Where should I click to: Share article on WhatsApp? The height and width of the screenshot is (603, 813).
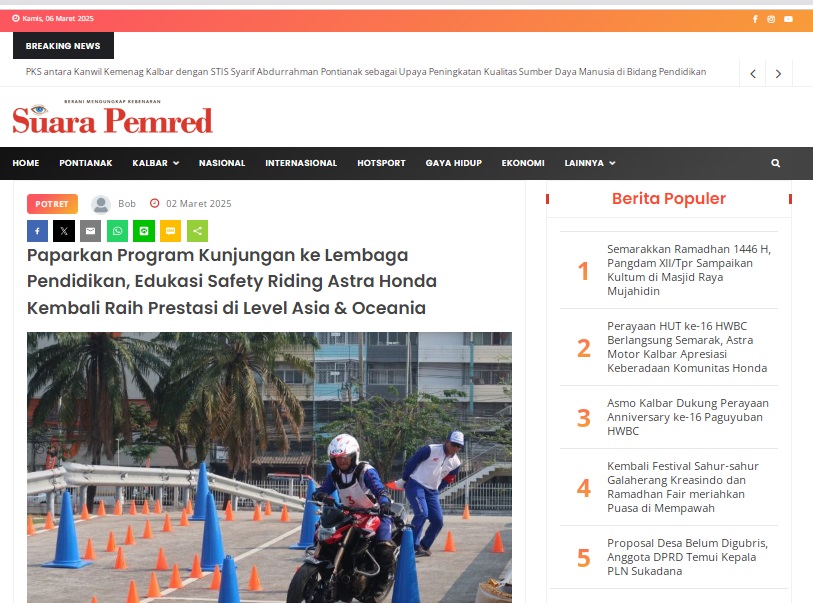pyautogui.click(x=117, y=231)
